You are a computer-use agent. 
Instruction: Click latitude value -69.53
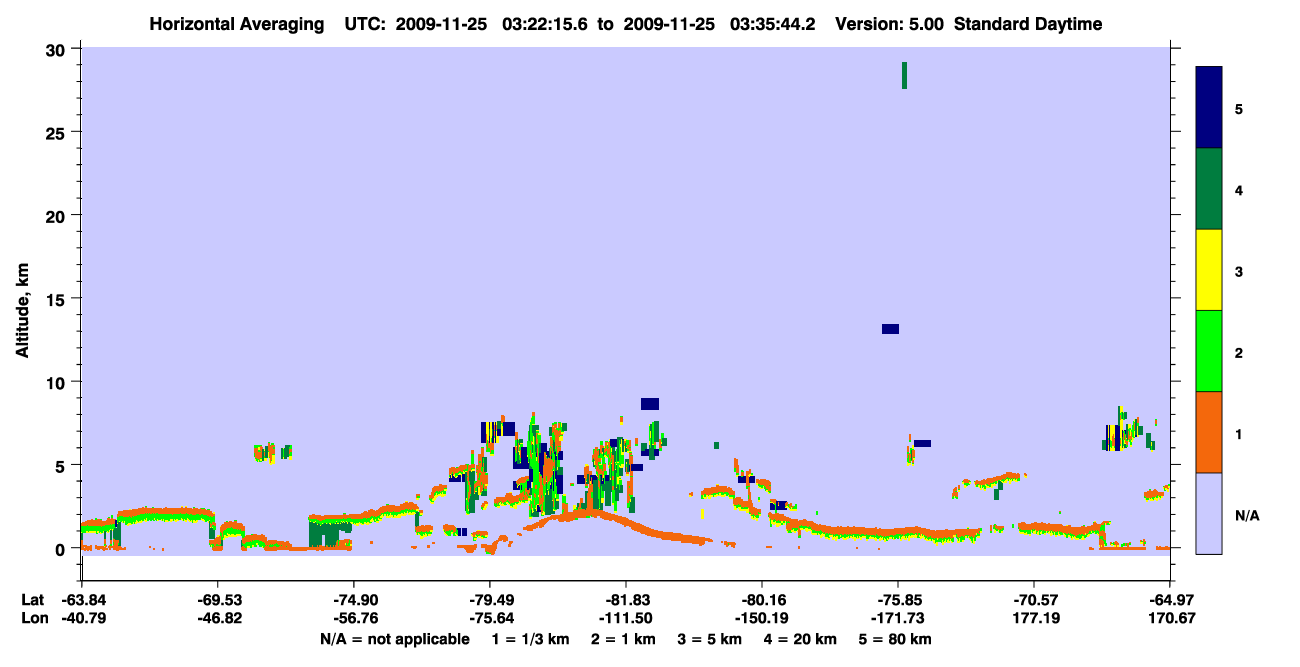tap(218, 600)
